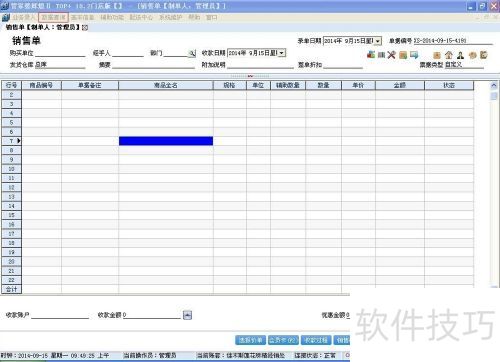500x362 pixels.
Task: Click the person silhouette toolbar icon
Action: 460,55
